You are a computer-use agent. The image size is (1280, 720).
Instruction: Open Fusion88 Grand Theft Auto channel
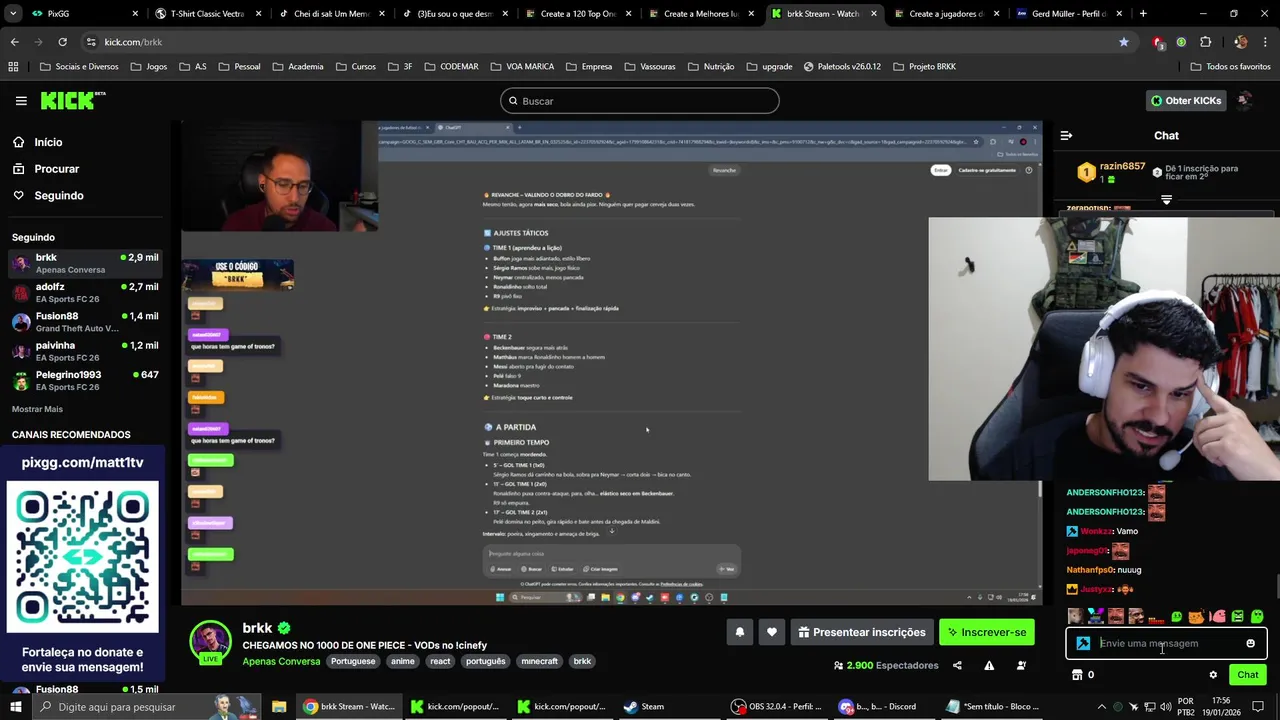[x=85, y=322]
